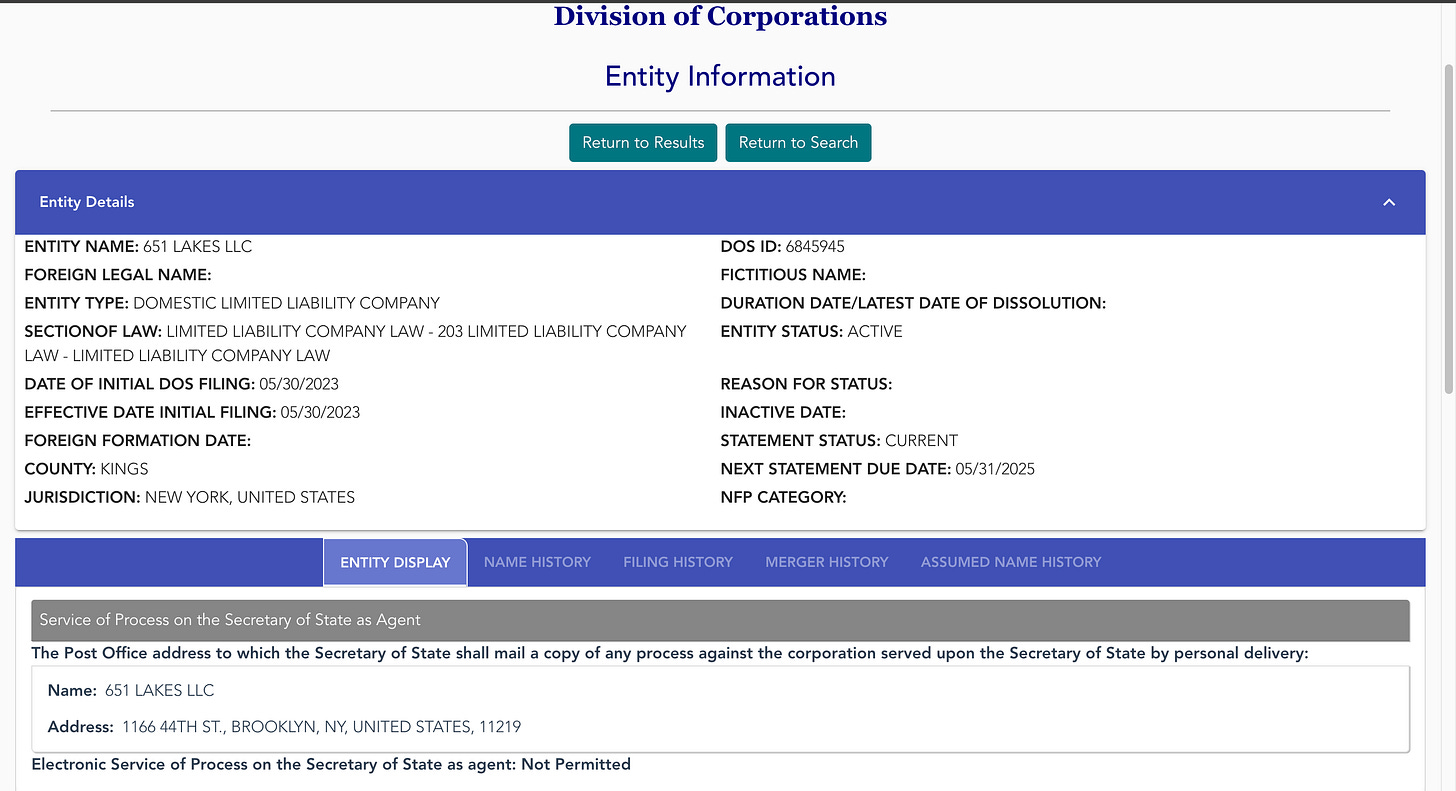Click next statement due date 05/31/2025
This screenshot has width=1456, height=791.
[995, 468]
